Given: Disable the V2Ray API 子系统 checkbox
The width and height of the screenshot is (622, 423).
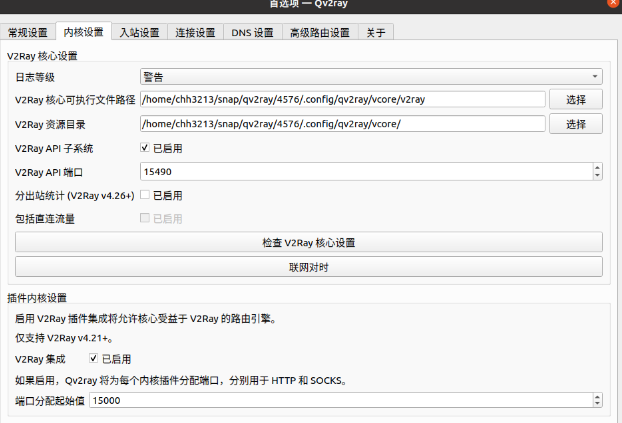Looking at the screenshot, I should (145, 148).
